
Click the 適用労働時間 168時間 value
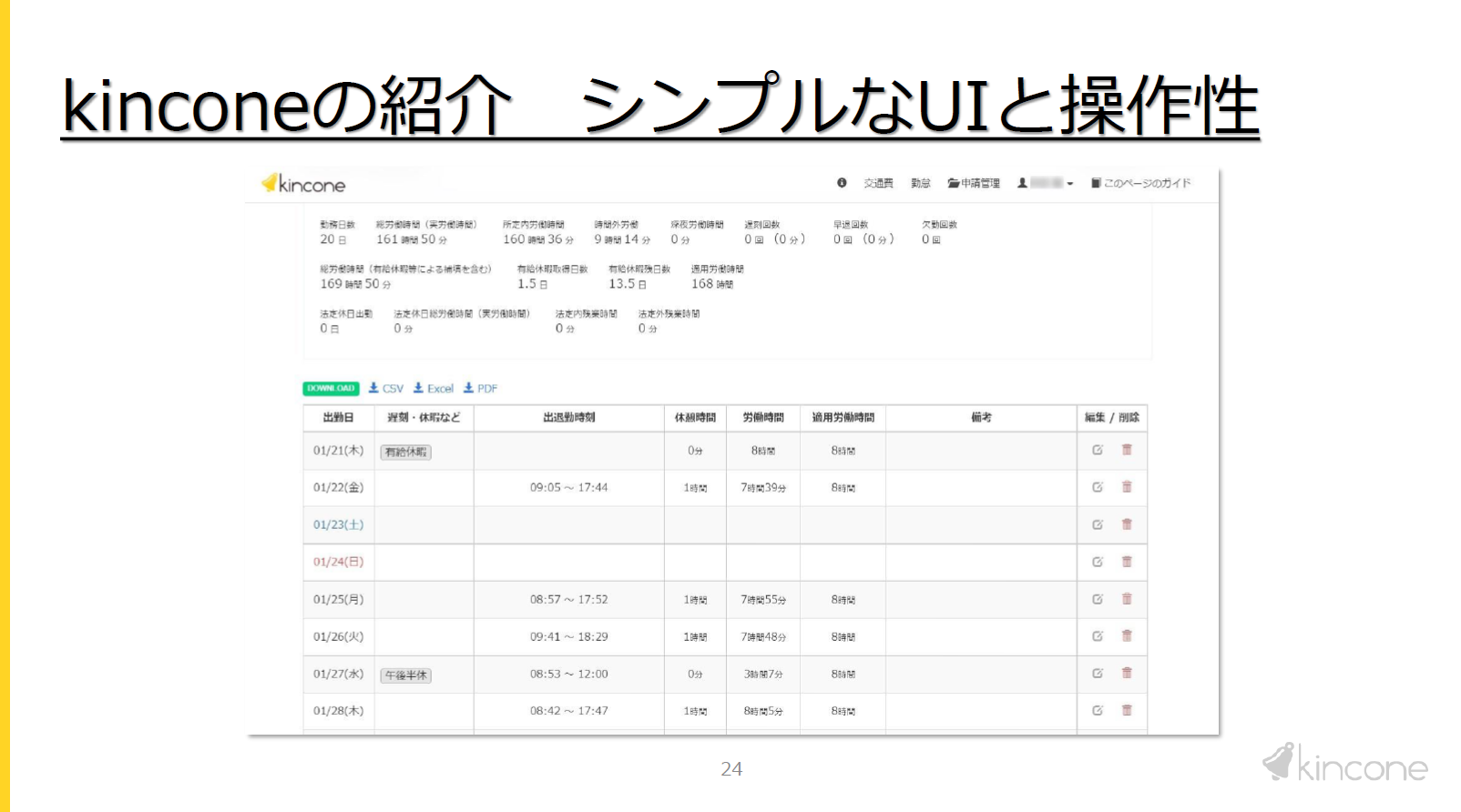pos(712,284)
